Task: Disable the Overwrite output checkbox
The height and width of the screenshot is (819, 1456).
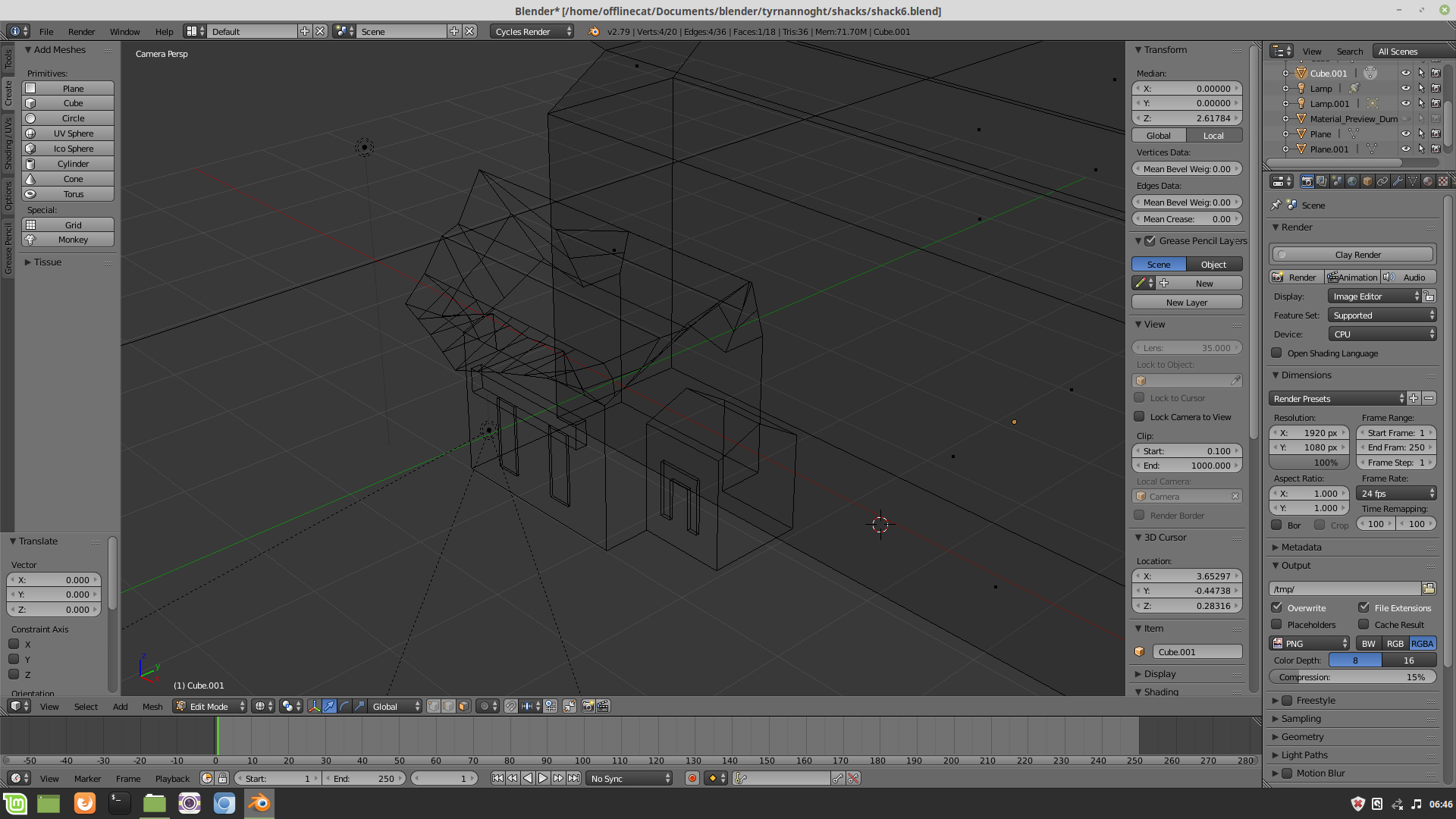Action: pos(1277,607)
